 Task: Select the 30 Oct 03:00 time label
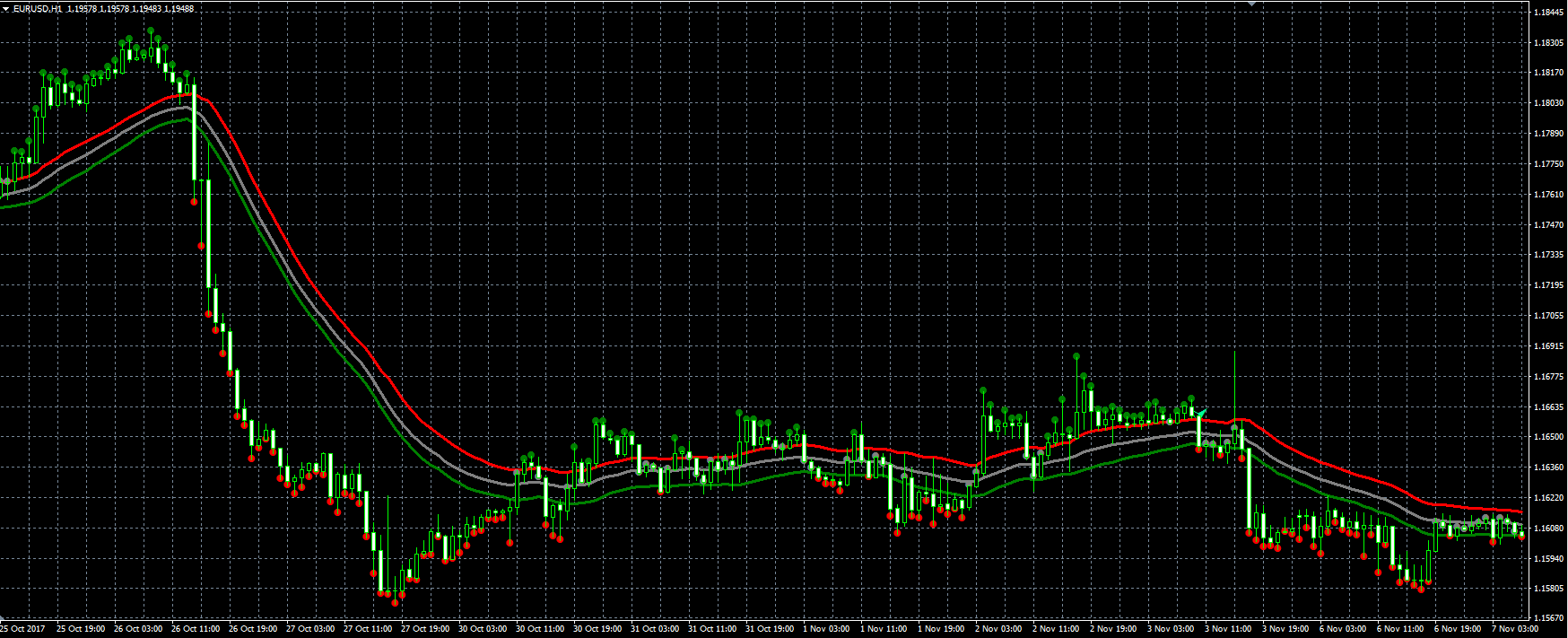point(483,629)
